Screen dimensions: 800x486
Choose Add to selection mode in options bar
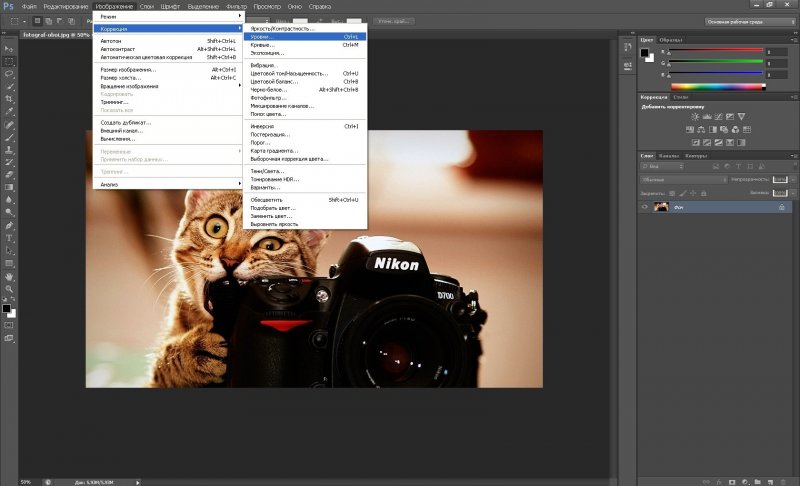point(48,21)
